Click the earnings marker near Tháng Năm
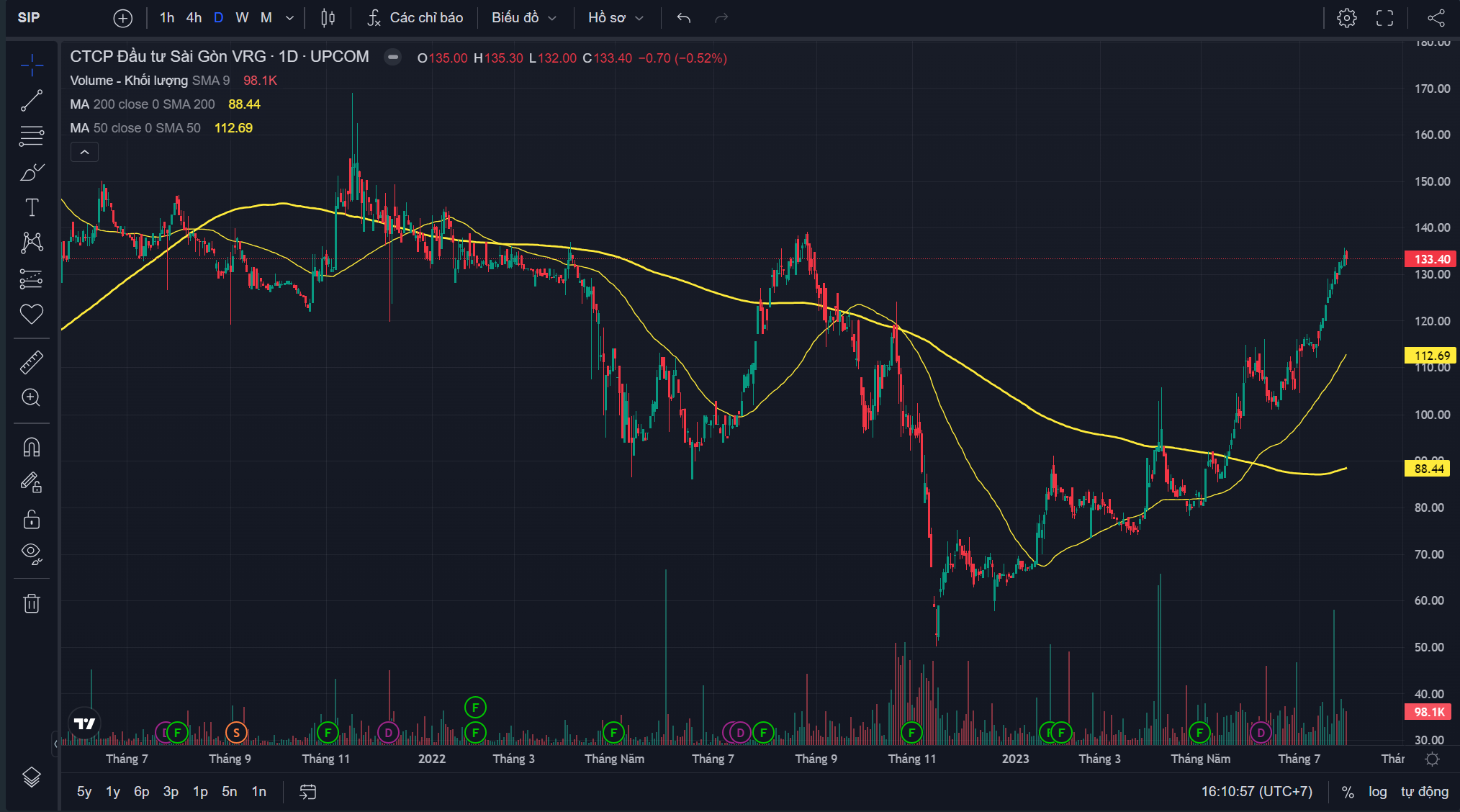 click(613, 733)
